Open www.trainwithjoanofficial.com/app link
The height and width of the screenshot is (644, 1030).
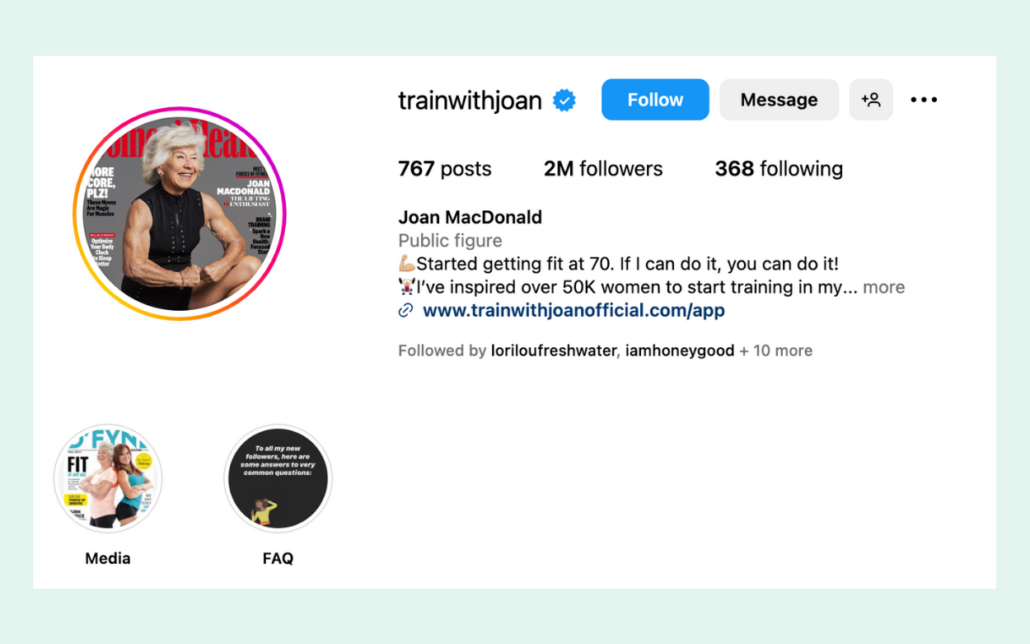click(573, 310)
